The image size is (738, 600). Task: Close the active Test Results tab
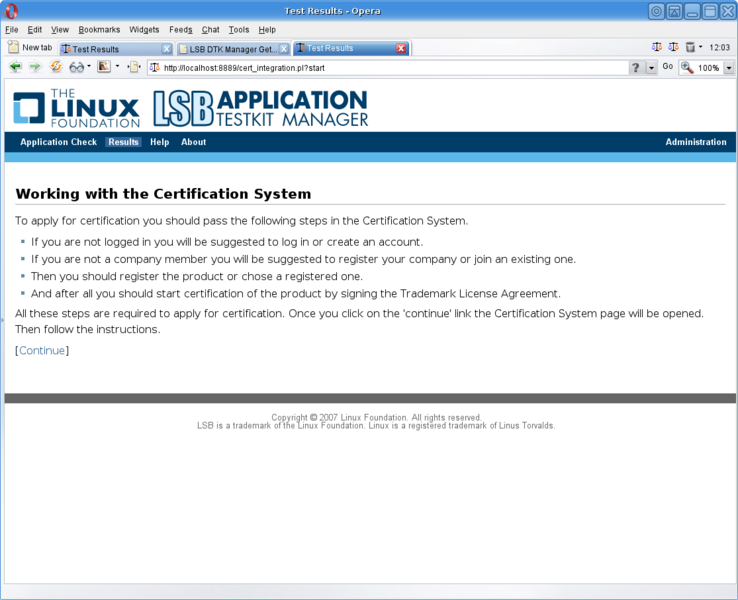401,48
